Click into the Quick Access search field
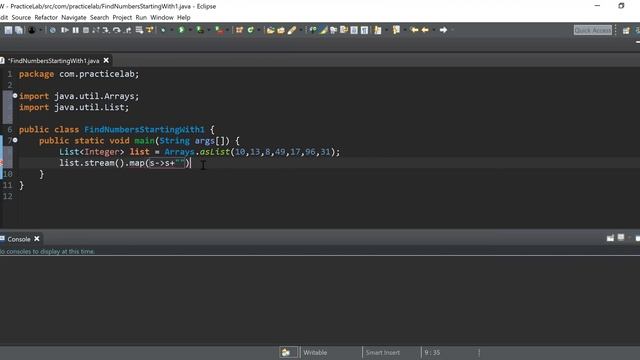This screenshot has width=640, height=360. point(593,30)
